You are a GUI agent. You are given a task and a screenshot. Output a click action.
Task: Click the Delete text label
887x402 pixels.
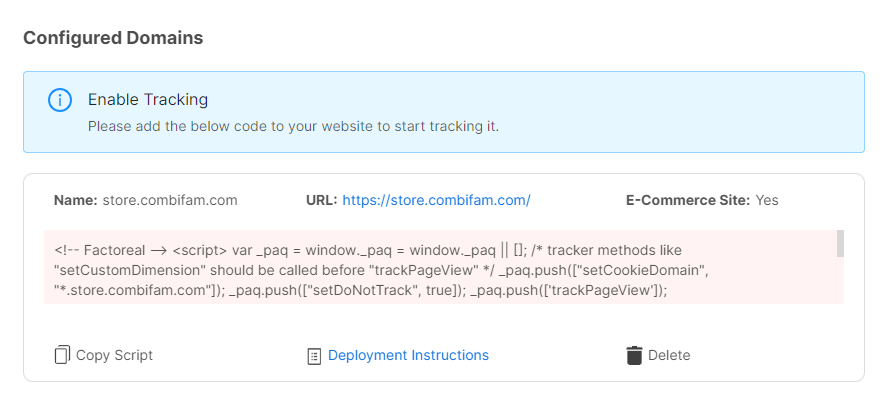[669, 355]
